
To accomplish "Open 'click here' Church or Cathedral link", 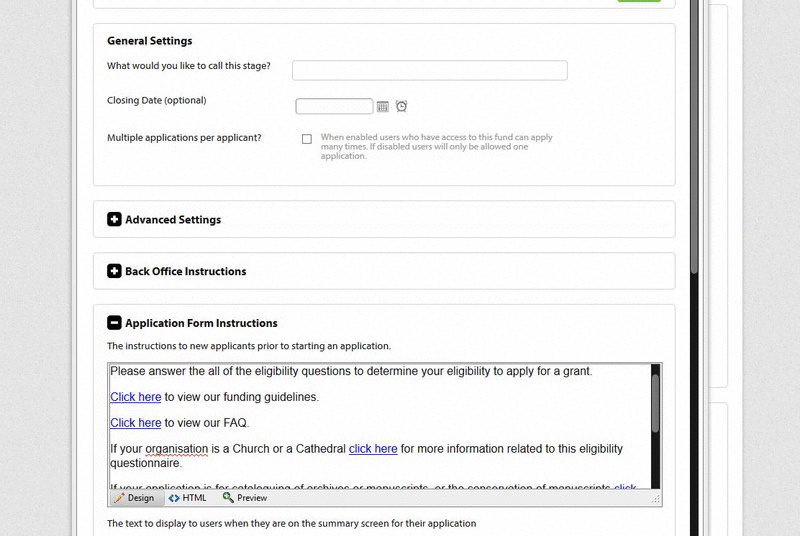I will tap(373, 449).
